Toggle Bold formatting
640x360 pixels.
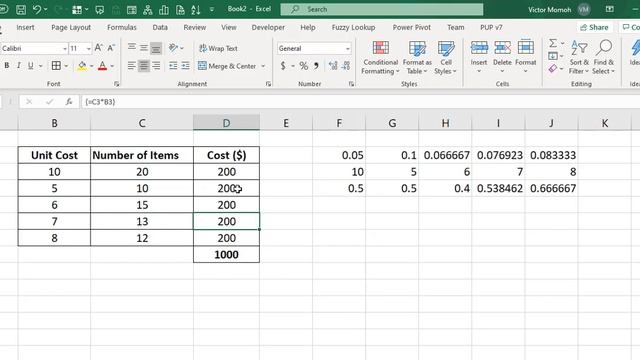click(x=7, y=65)
